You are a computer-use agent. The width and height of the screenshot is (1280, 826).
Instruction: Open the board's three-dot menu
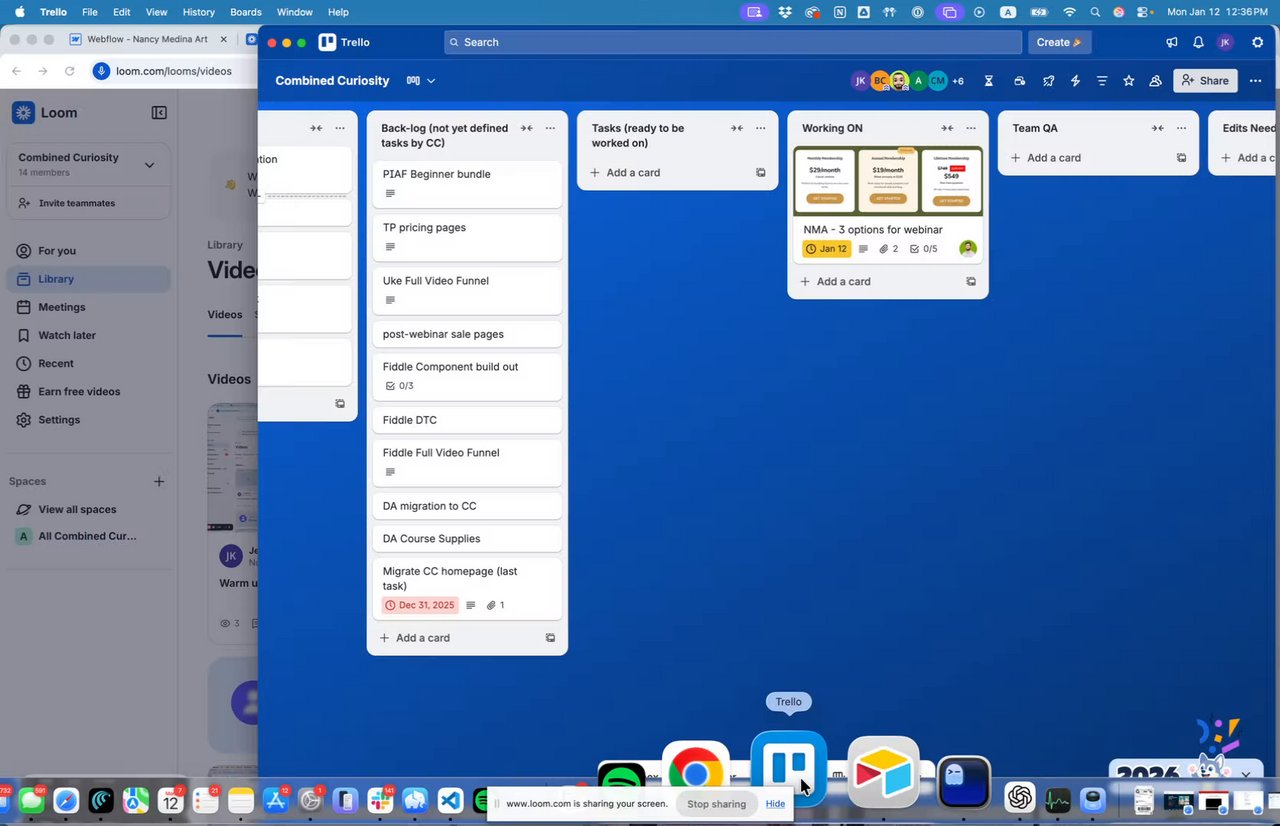click(1256, 81)
